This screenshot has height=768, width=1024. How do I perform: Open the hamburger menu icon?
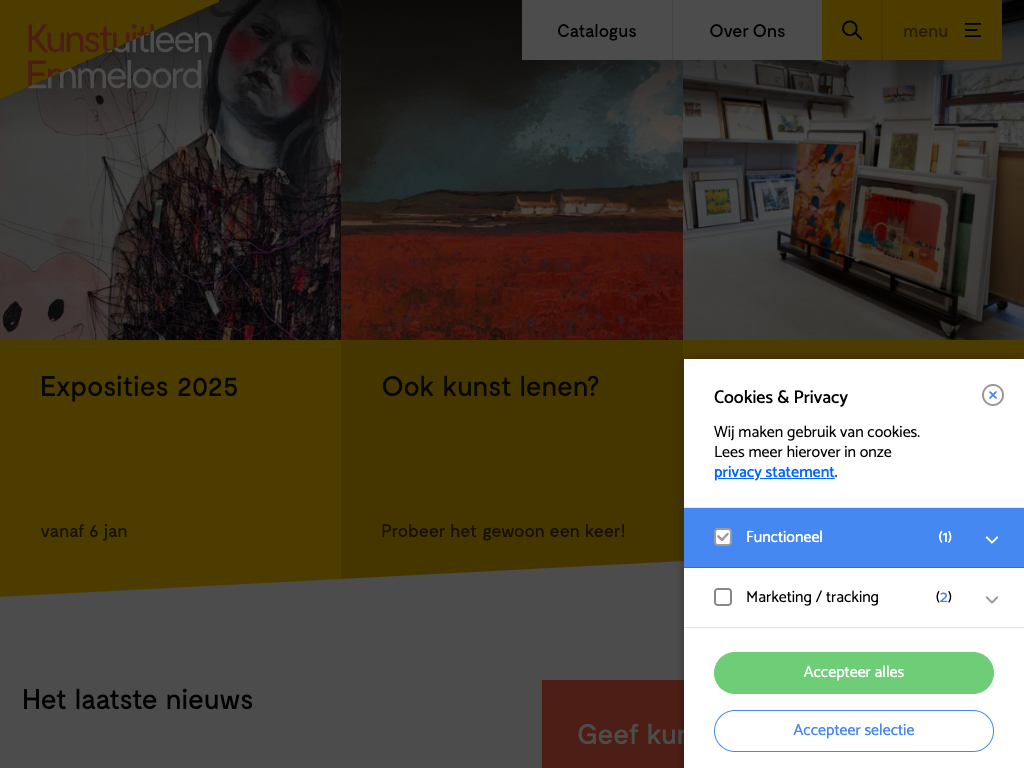(973, 30)
